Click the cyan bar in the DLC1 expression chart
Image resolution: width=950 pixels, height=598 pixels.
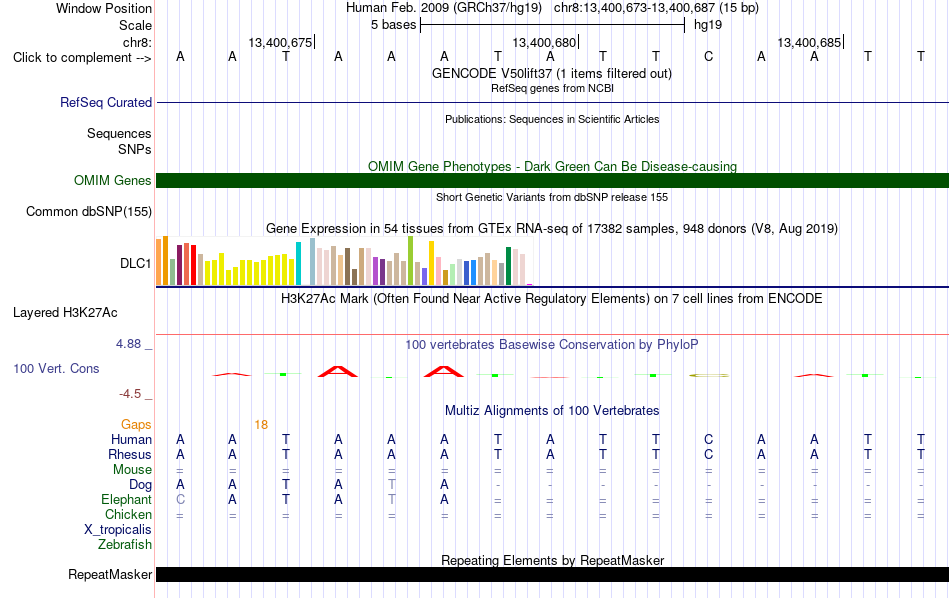[298, 264]
